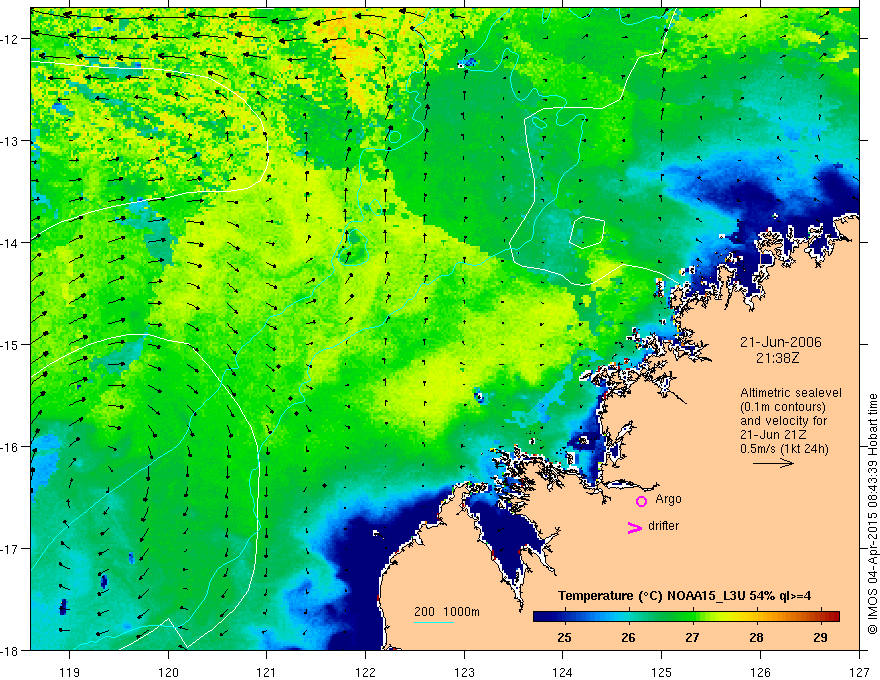Click longitude axis label '122'
Image resolution: width=880 pixels, height=680 pixels.
365,672
